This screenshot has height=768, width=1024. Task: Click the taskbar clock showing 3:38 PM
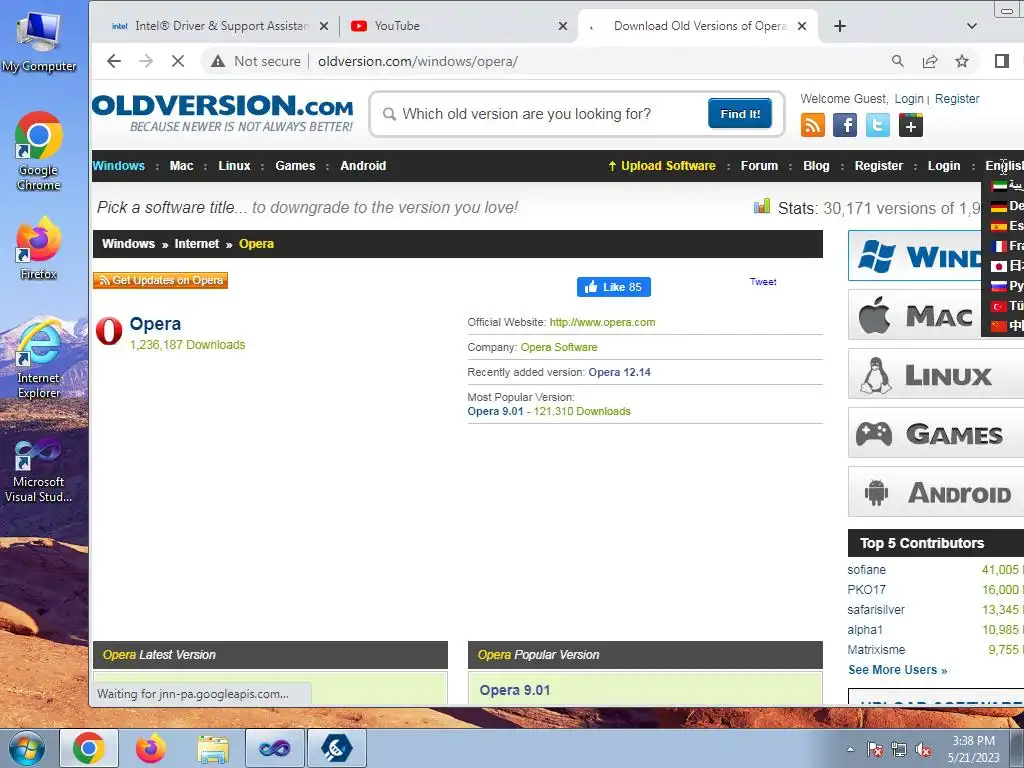pos(973,749)
